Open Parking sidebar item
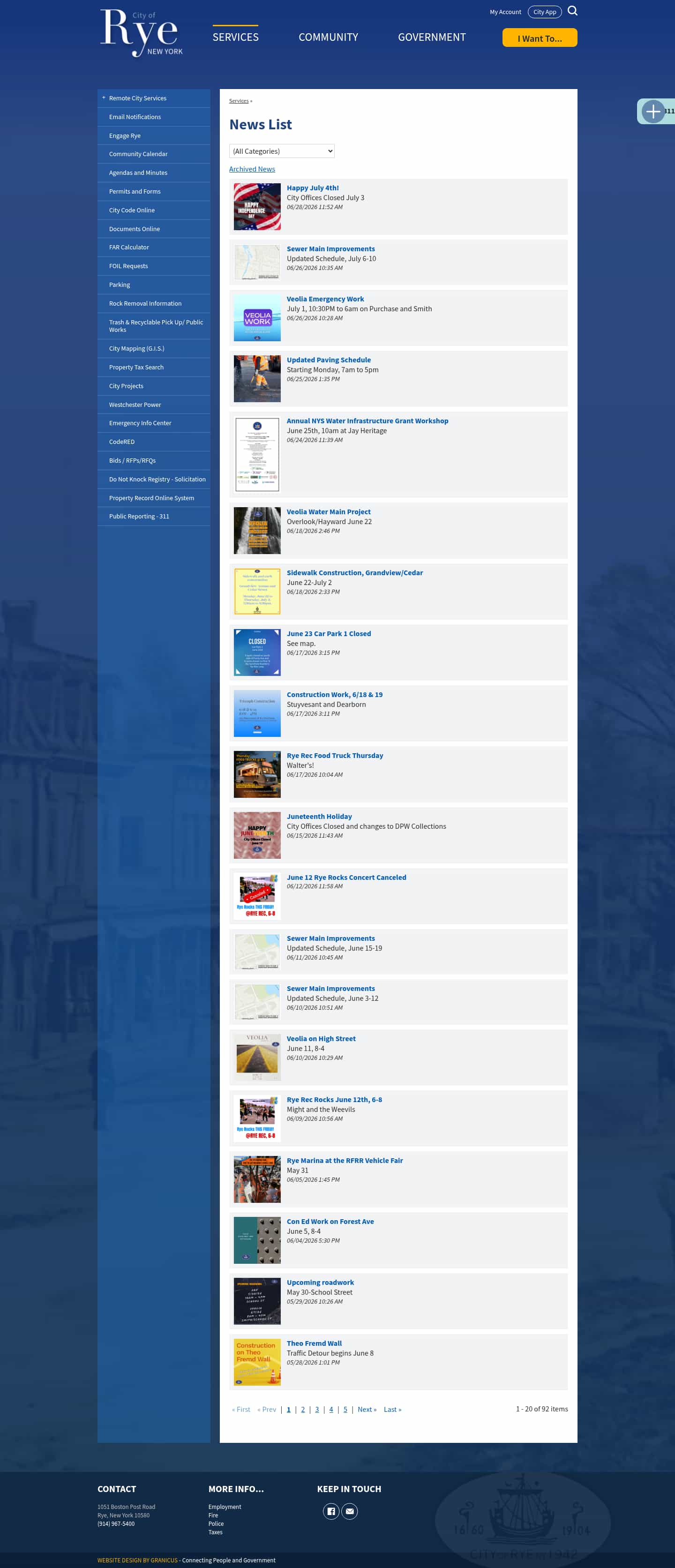The width and height of the screenshot is (675, 1568). point(153,285)
